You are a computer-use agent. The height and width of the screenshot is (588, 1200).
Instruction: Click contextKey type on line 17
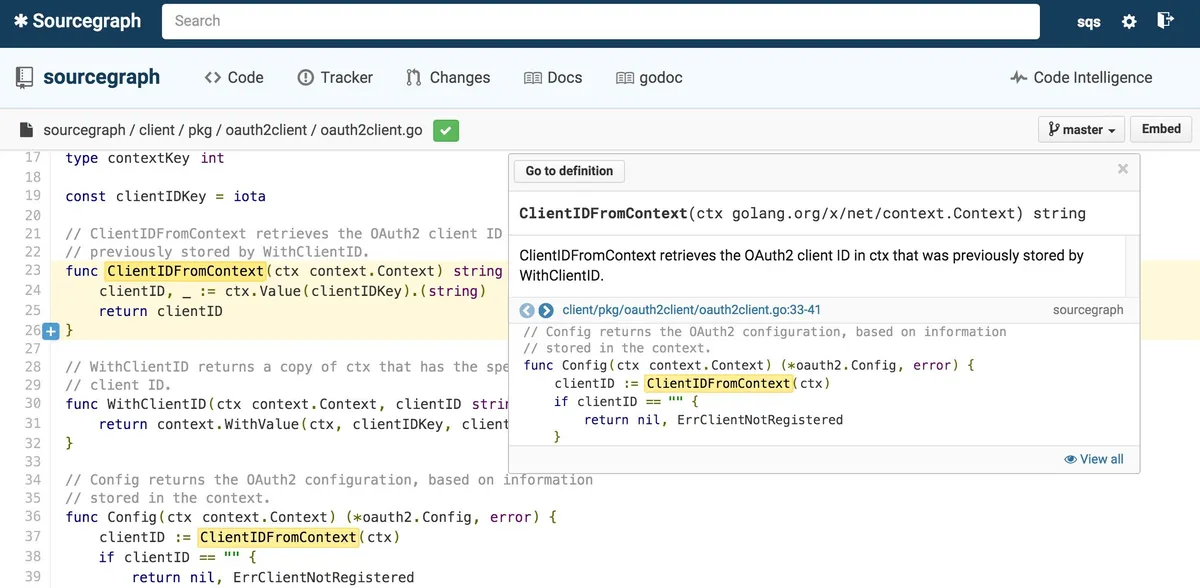[149, 158]
